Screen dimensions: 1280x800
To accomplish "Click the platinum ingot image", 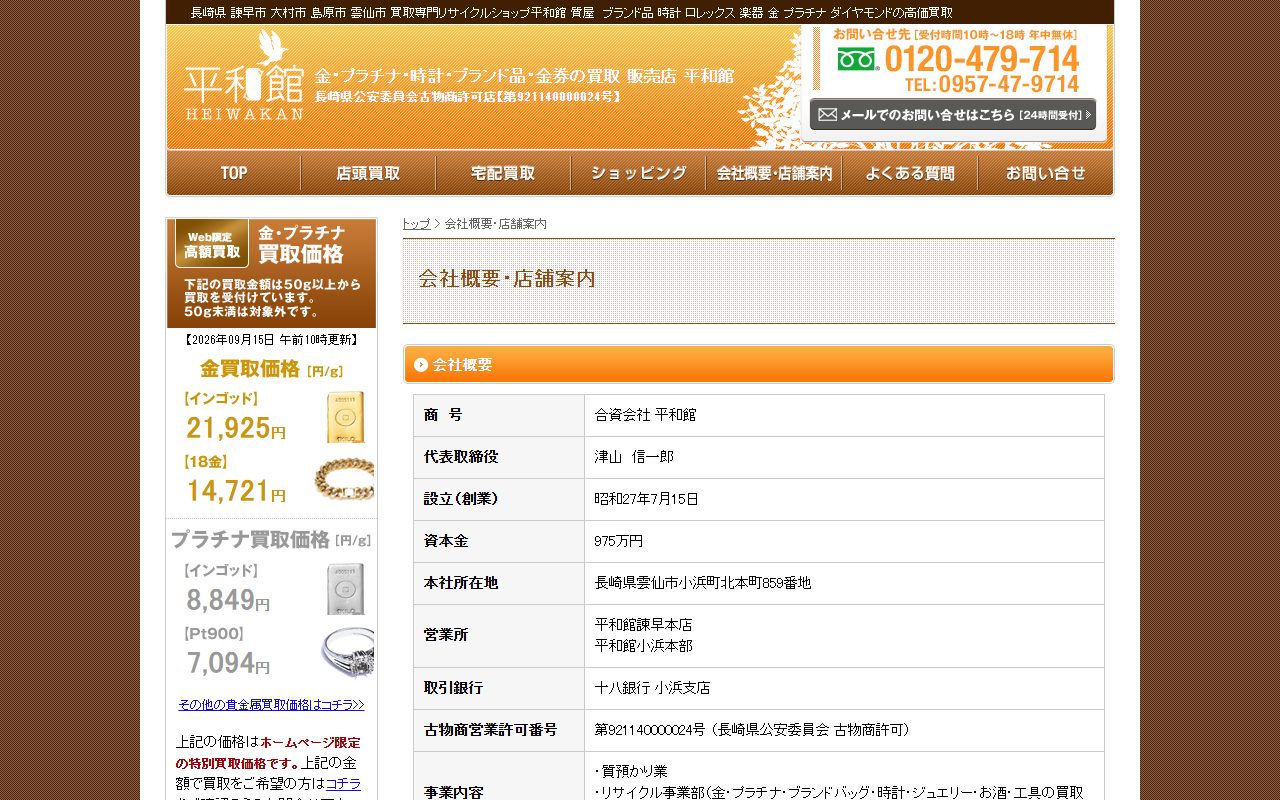I will (345, 590).
